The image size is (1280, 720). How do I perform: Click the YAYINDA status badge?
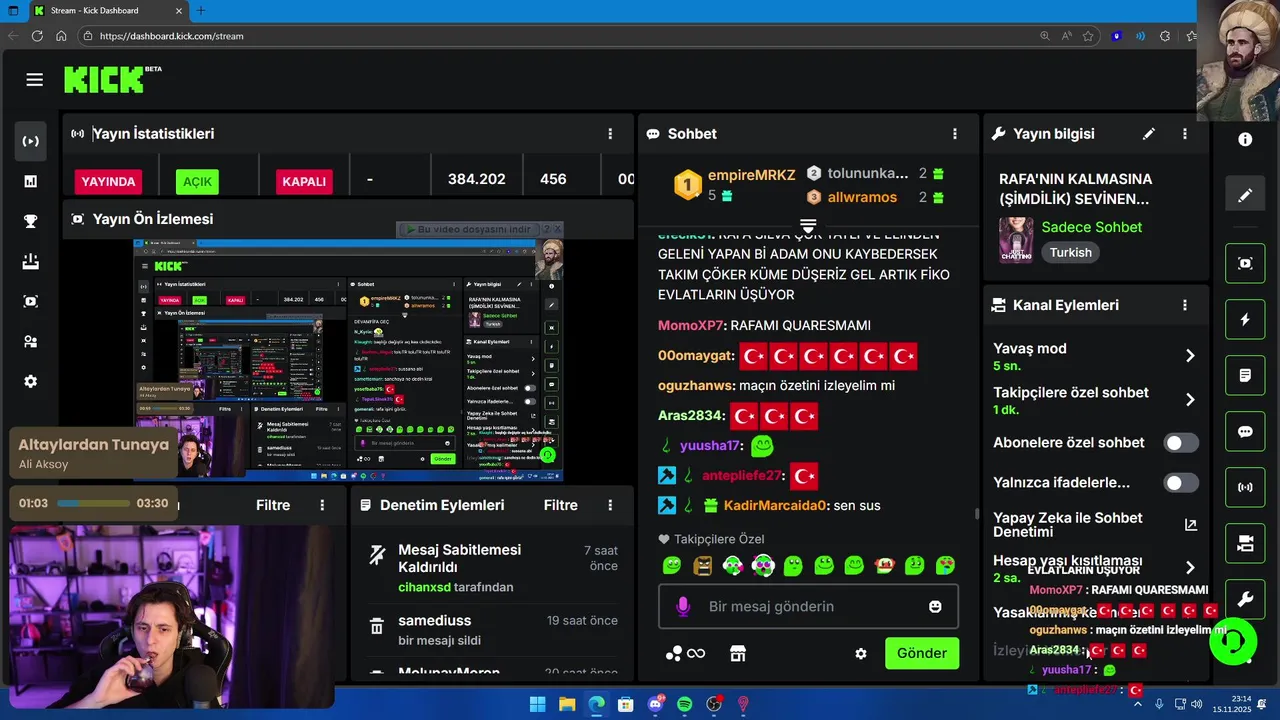[x=108, y=181]
